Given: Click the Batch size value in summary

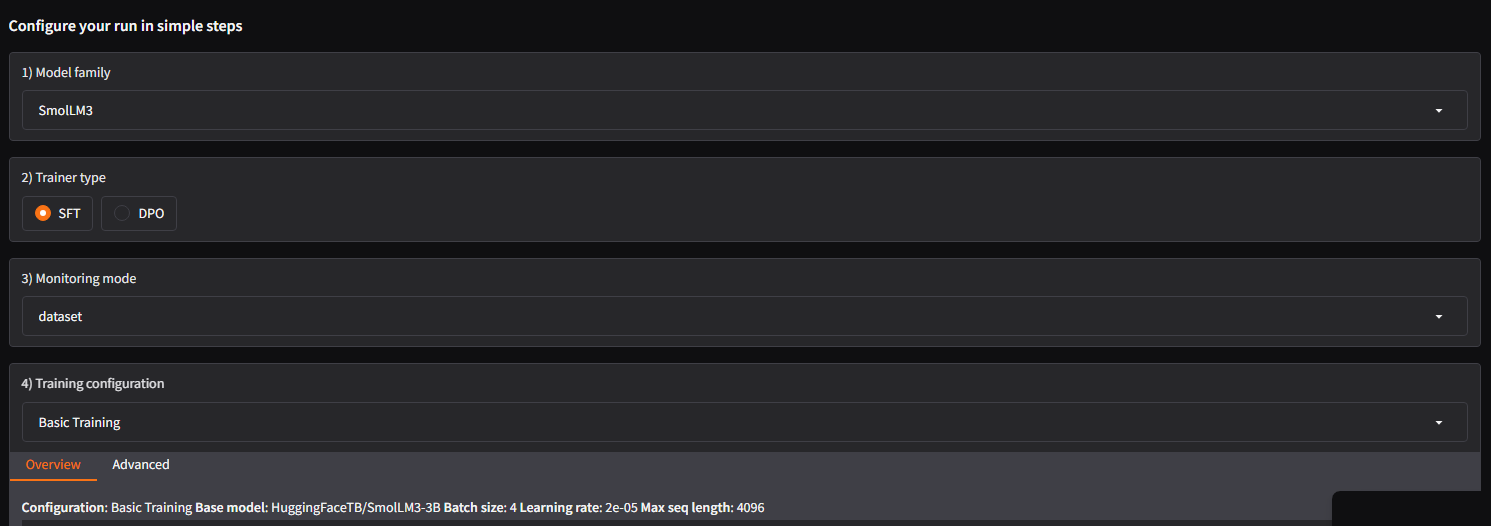Looking at the screenshot, I should [513, 508].
